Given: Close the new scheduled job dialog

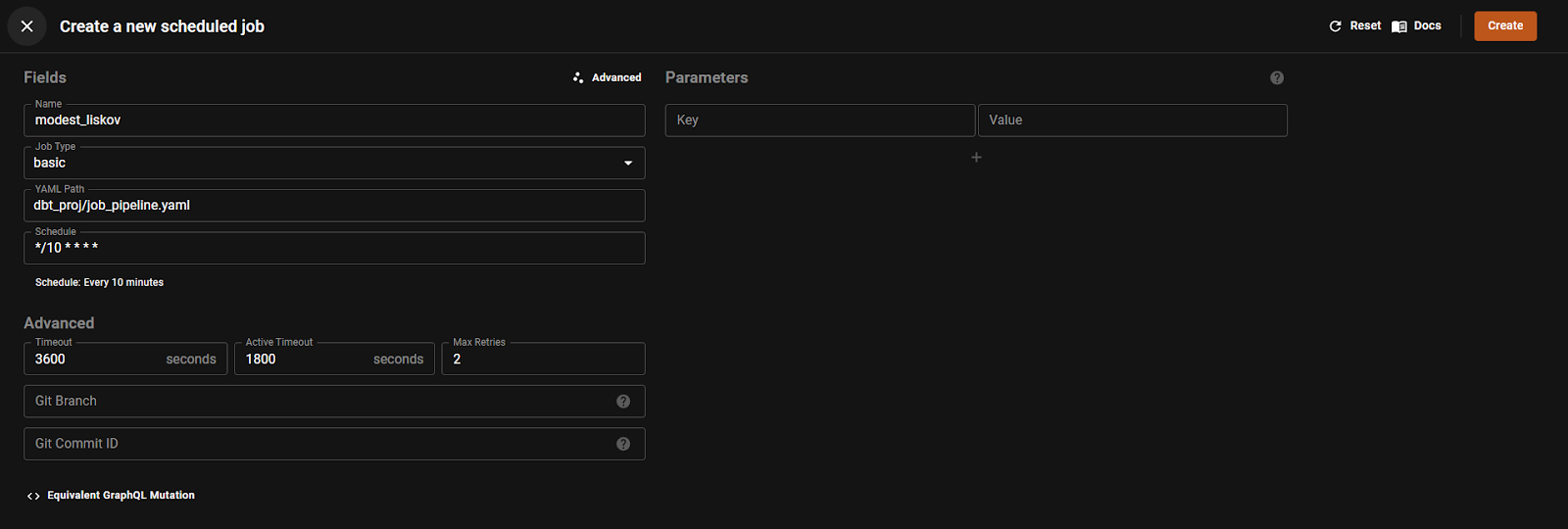Looking at the screenshot, I should coord(27,26).
